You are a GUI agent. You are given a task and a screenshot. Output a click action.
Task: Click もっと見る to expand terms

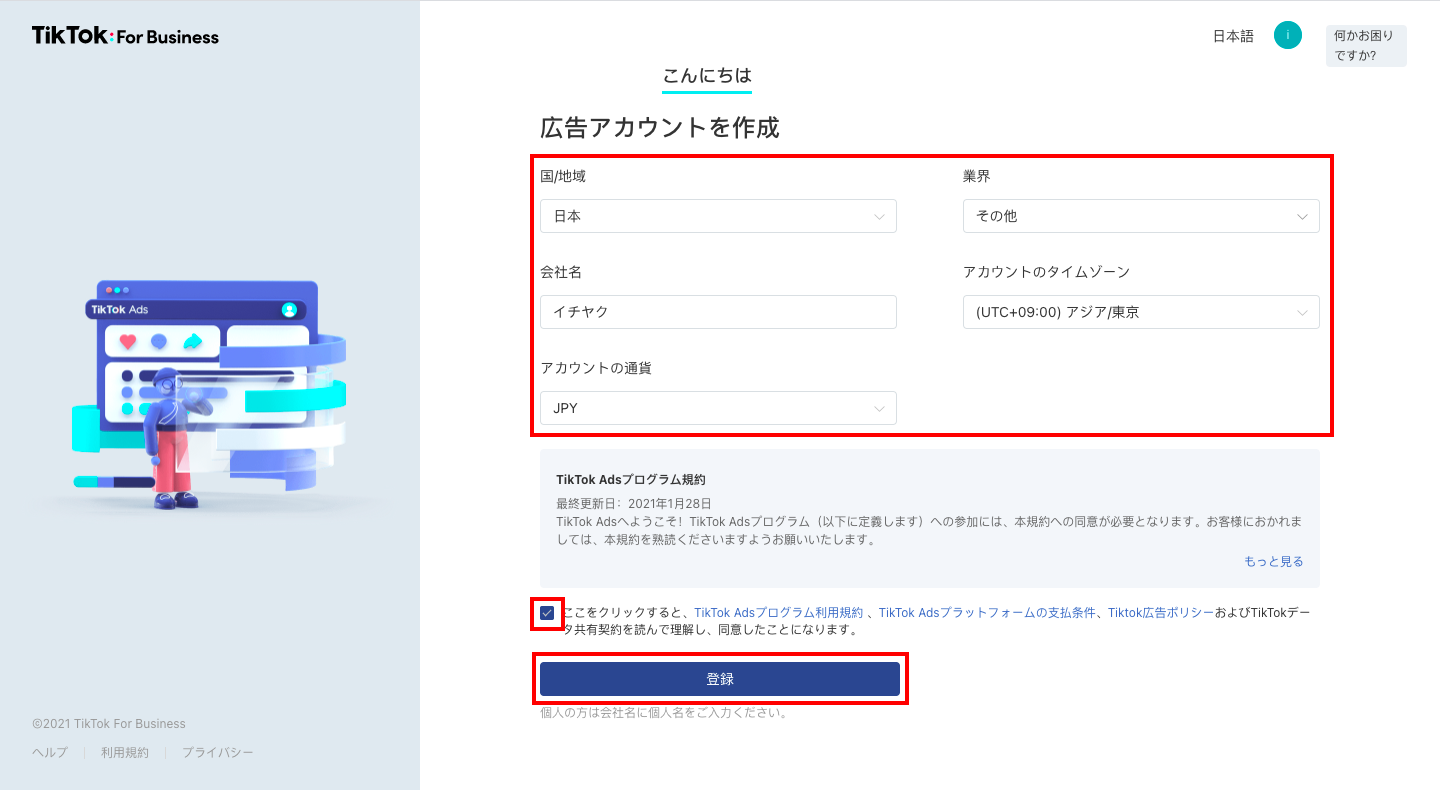pyautogui.click(x=1274, y=562)
